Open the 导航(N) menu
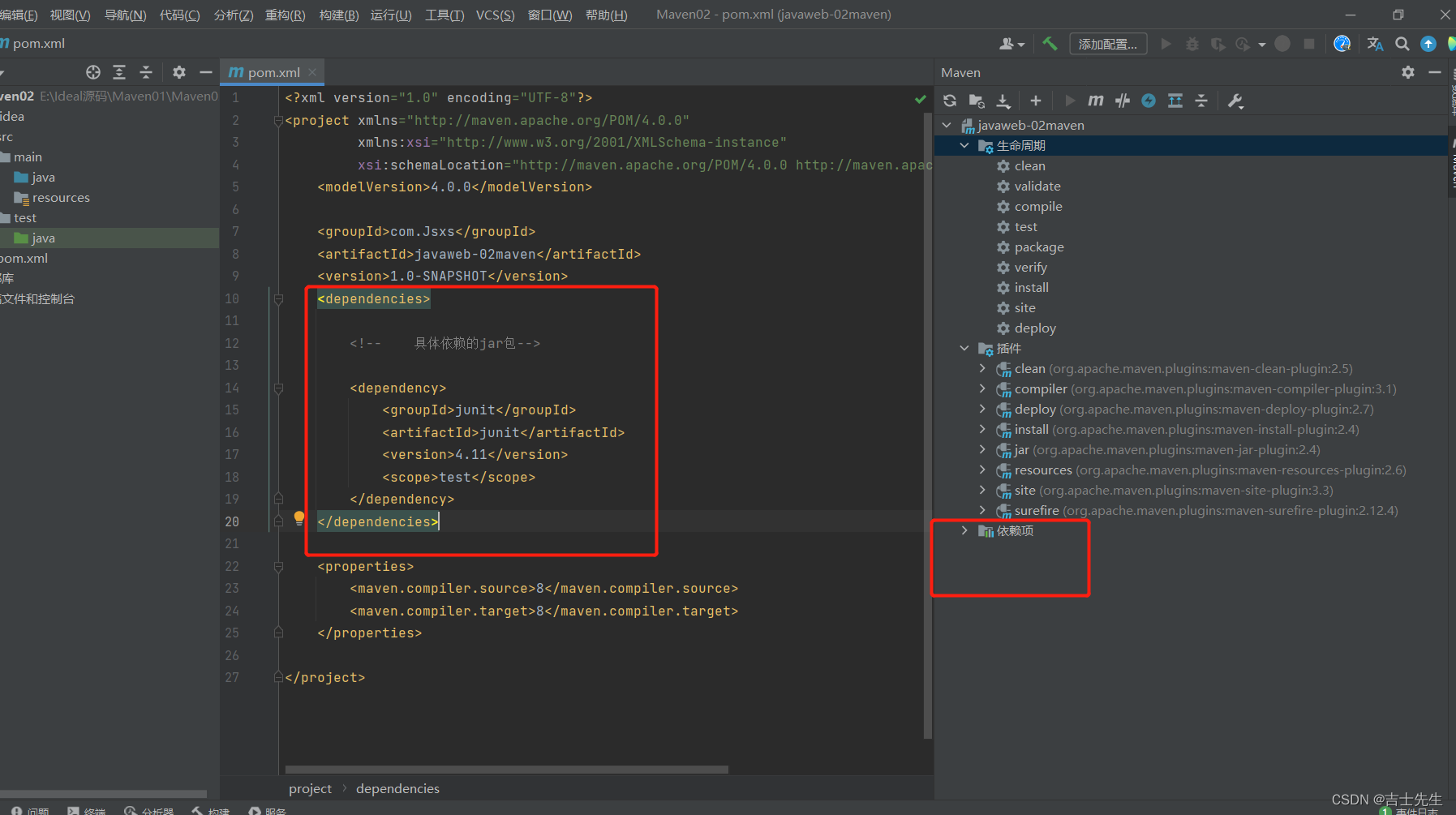The height and width of the screenshot is (815, 1456). click(x=126, y=15)
